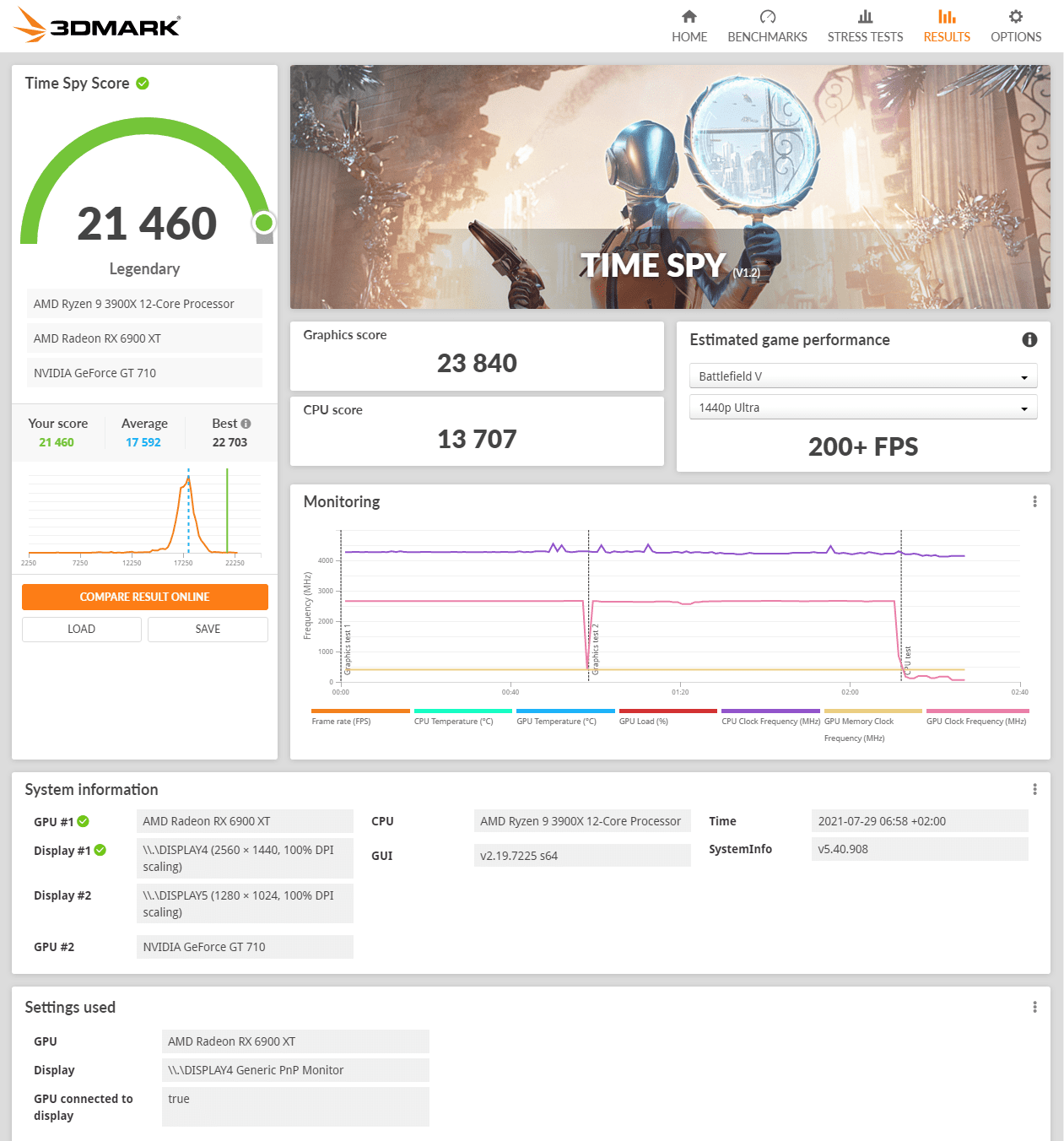Click the info icon in Estimated game performance
1064x1141 pixels.
click(1029, 339)
